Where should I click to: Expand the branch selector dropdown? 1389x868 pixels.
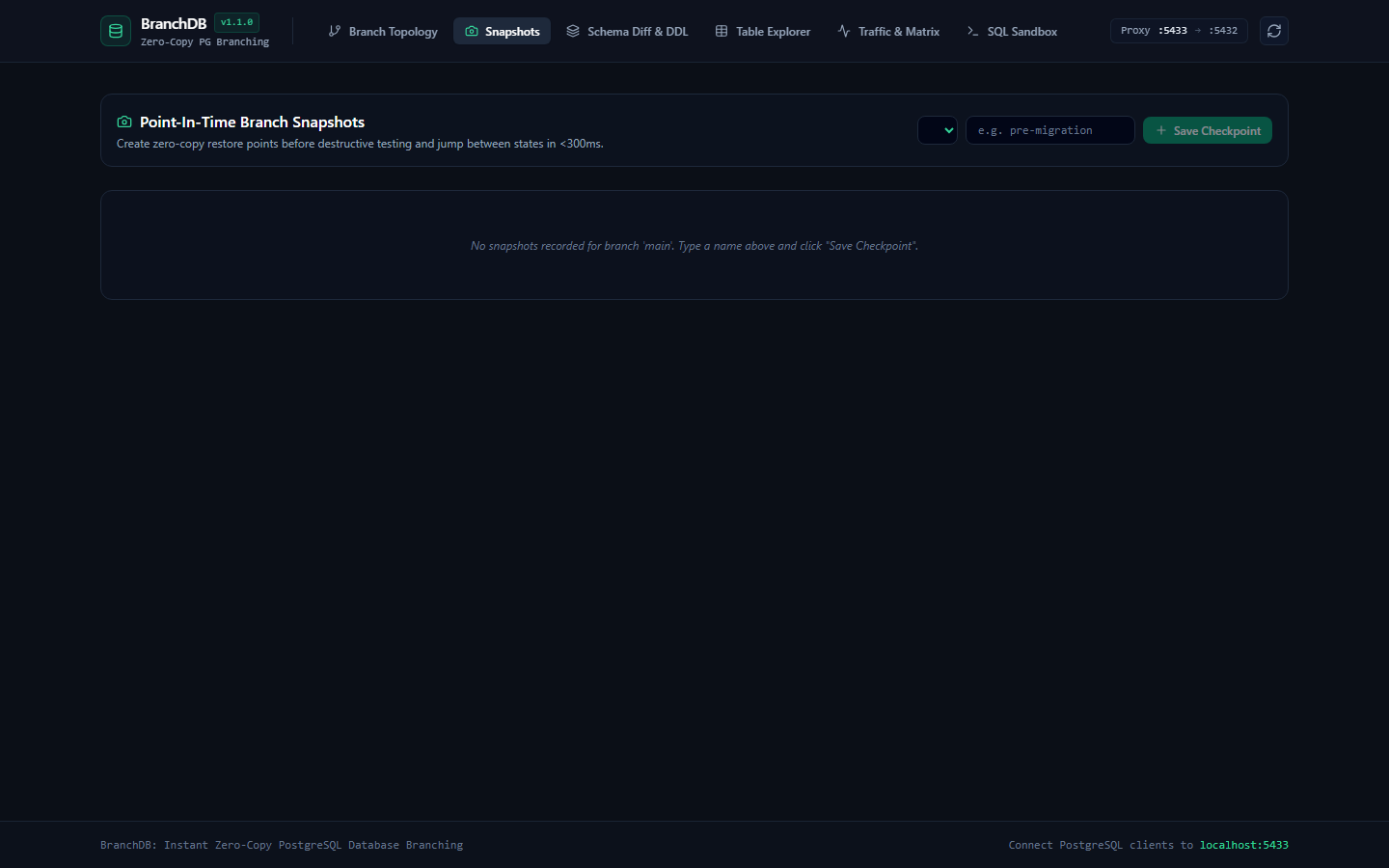[938, 130]
